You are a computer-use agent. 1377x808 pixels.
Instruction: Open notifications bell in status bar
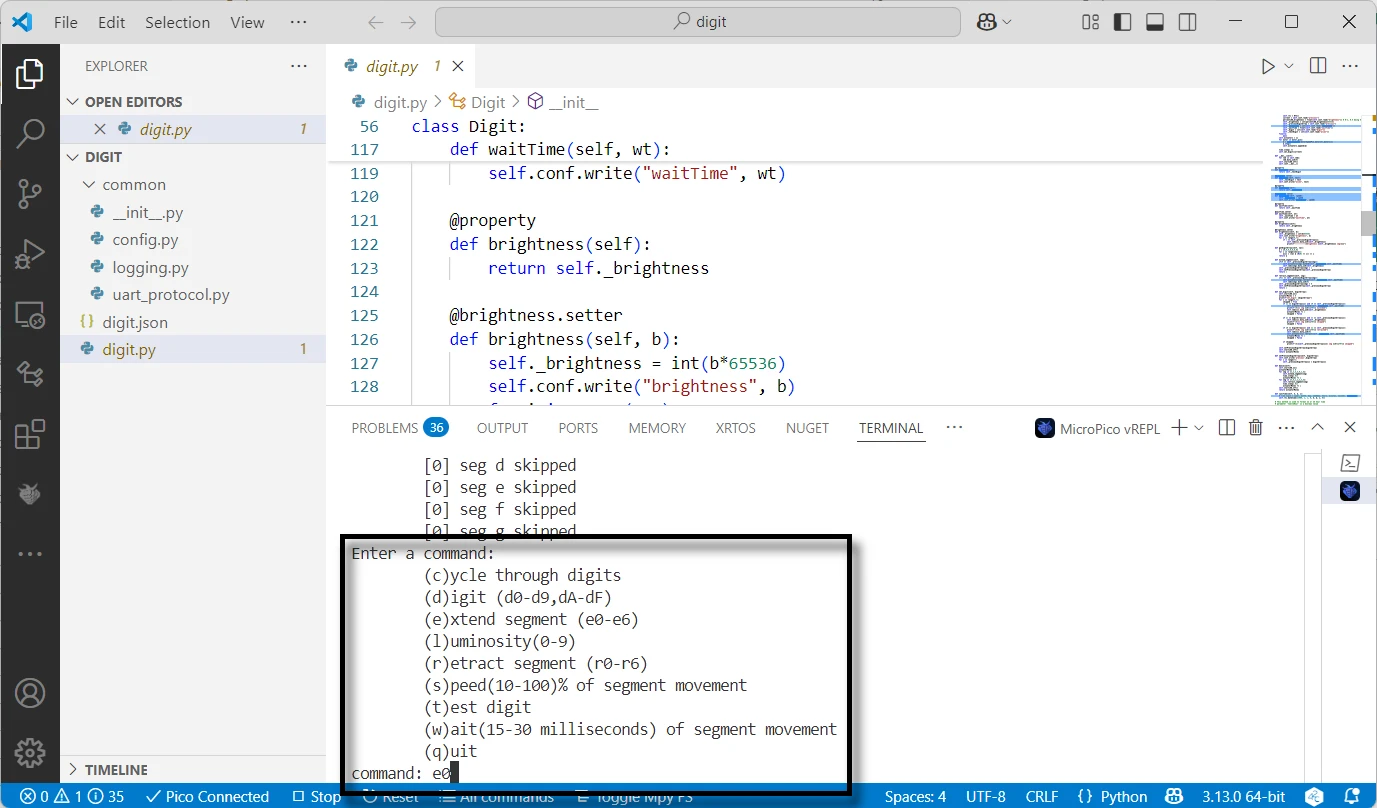click(x=1353, y=796)
